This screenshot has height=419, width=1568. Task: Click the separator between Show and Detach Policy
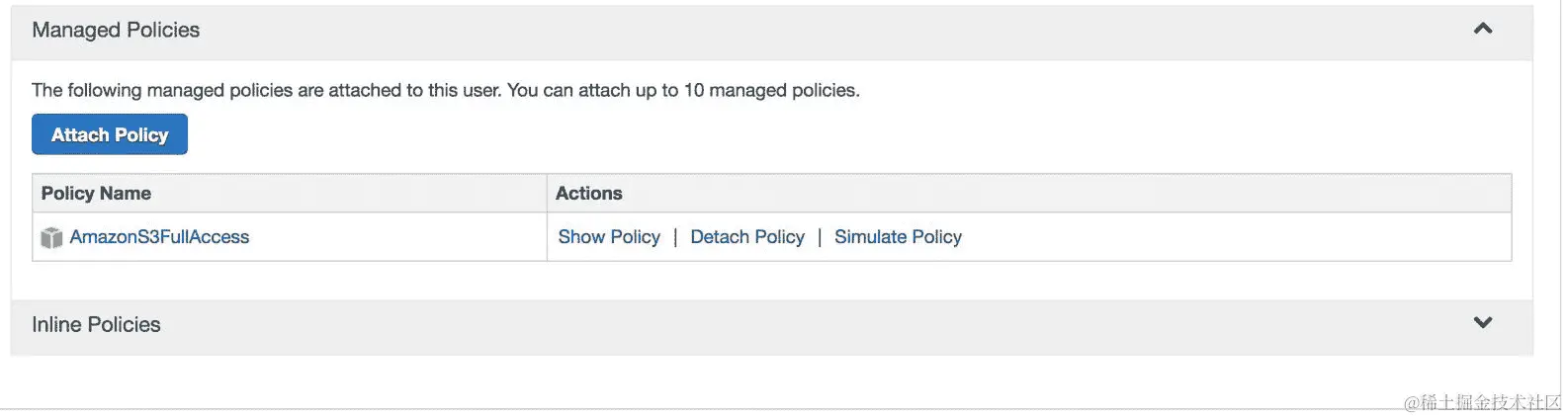click(x=675, y=237)
